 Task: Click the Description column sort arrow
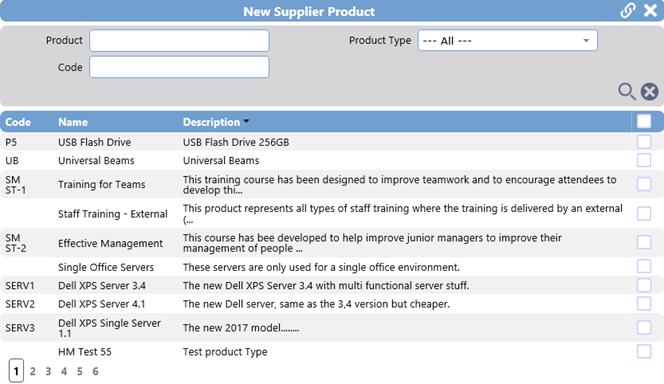tap(246, 122)
